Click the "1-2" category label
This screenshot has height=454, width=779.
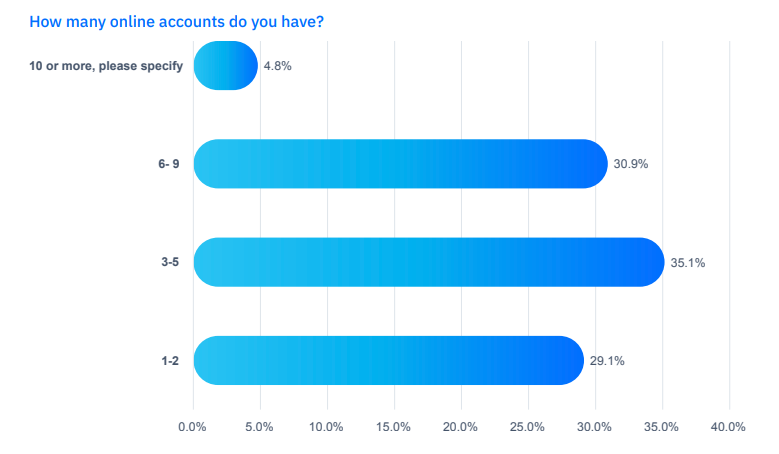169,361
